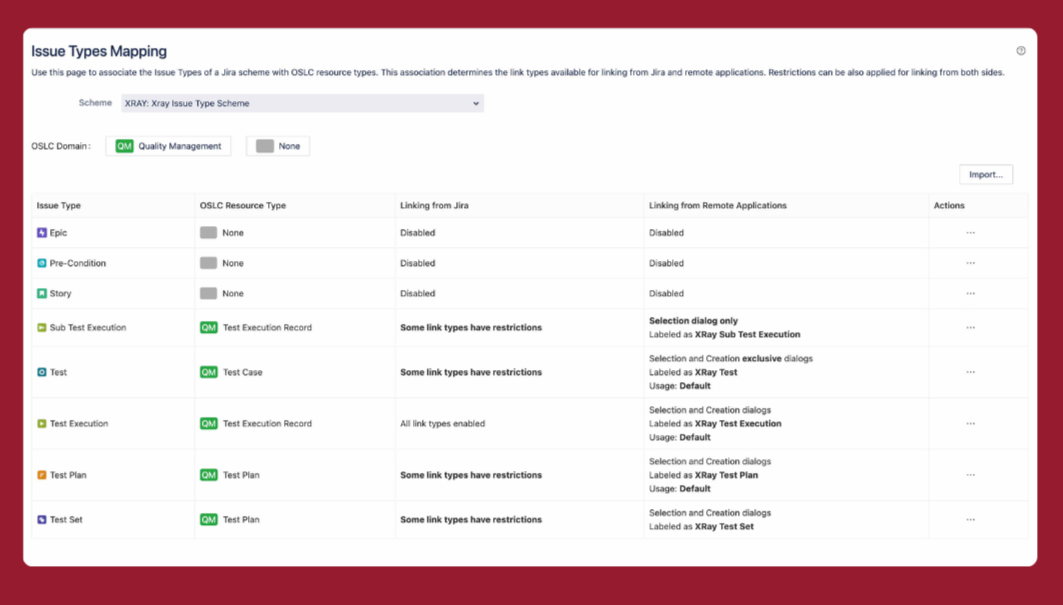
Task: Open actions menu for Sub Test Execution row
Action: (970, 328)
